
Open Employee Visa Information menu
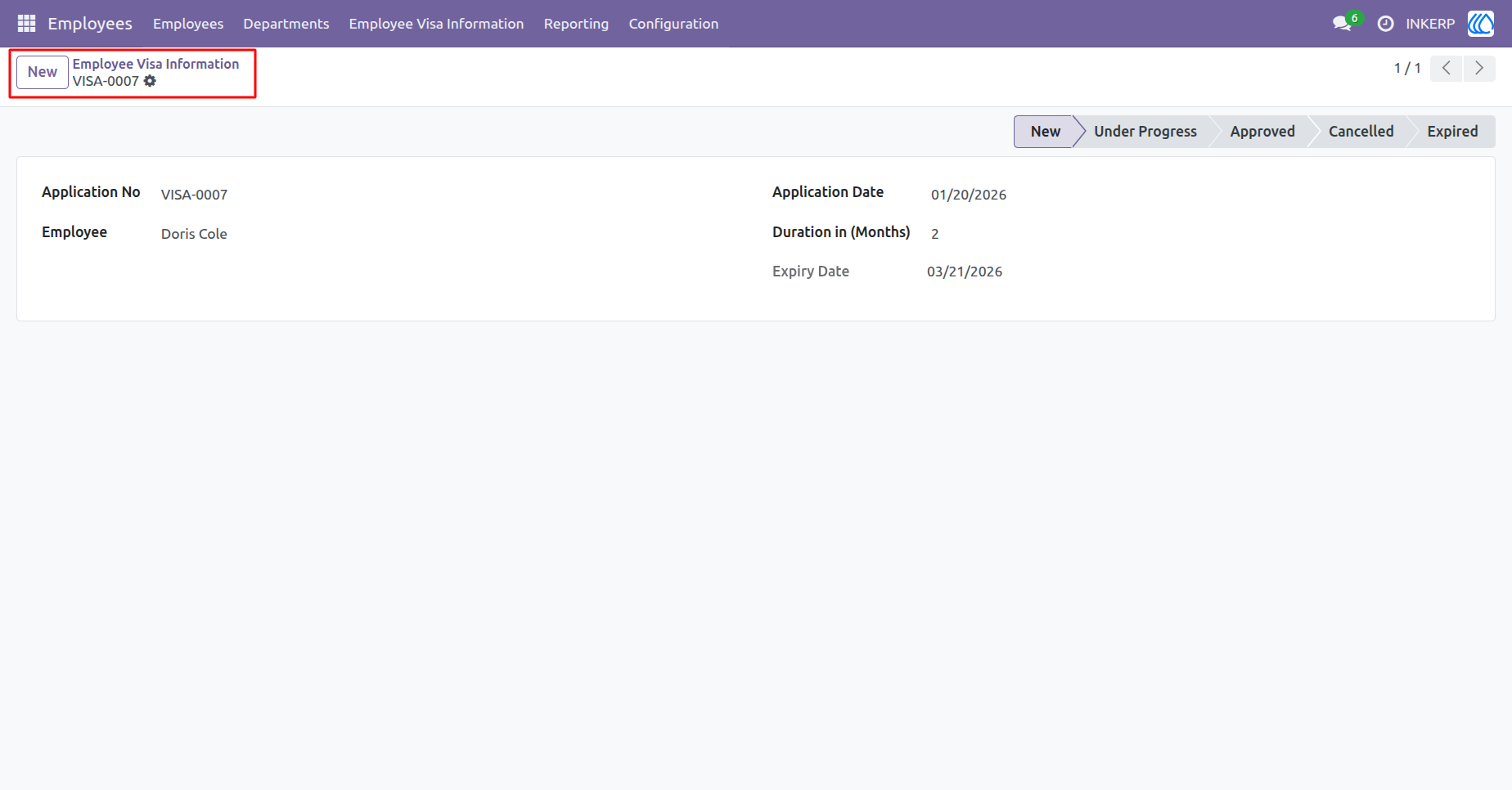click(436, 24)
